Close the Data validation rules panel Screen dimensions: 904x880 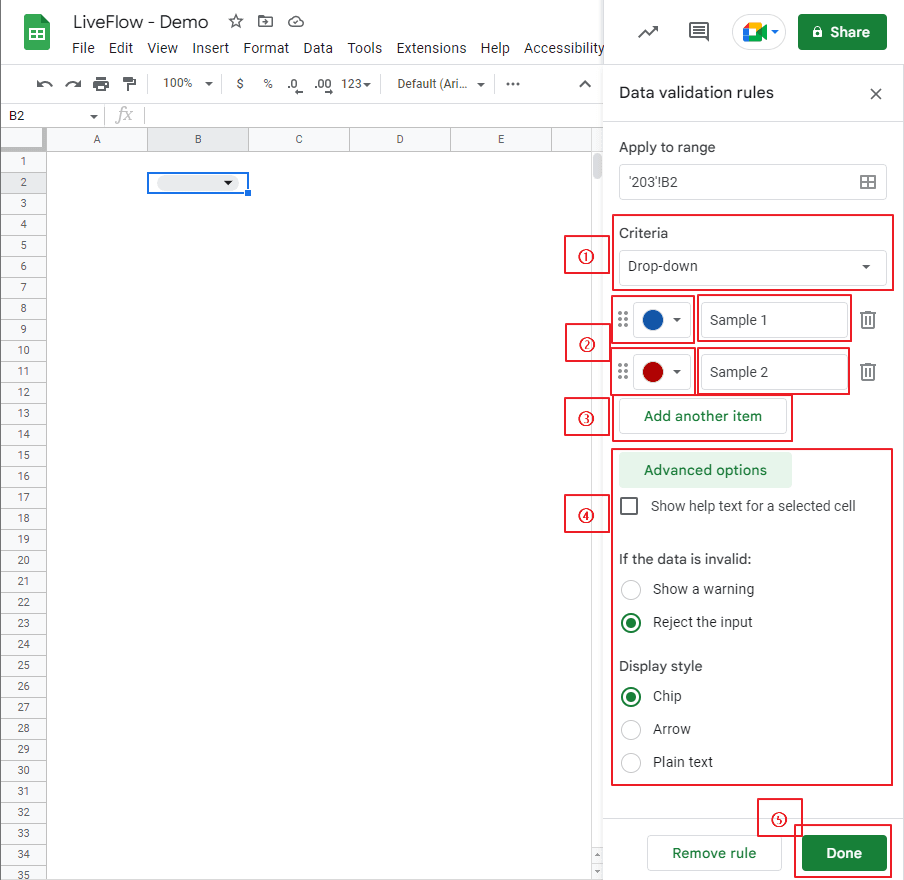coord(876,93)
